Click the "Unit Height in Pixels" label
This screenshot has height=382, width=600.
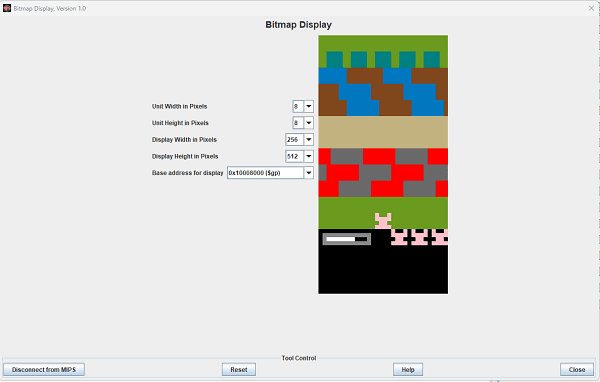180,123
